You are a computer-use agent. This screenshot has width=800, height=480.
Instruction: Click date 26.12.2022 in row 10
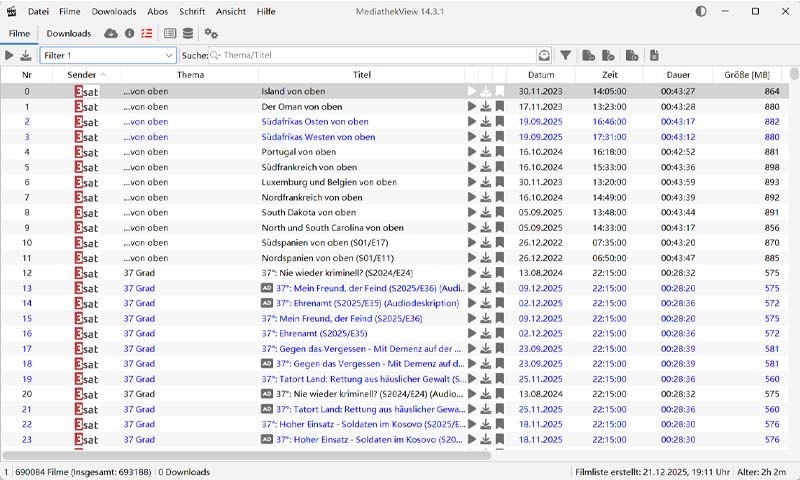pyautogui.click(x=540, y=243)
